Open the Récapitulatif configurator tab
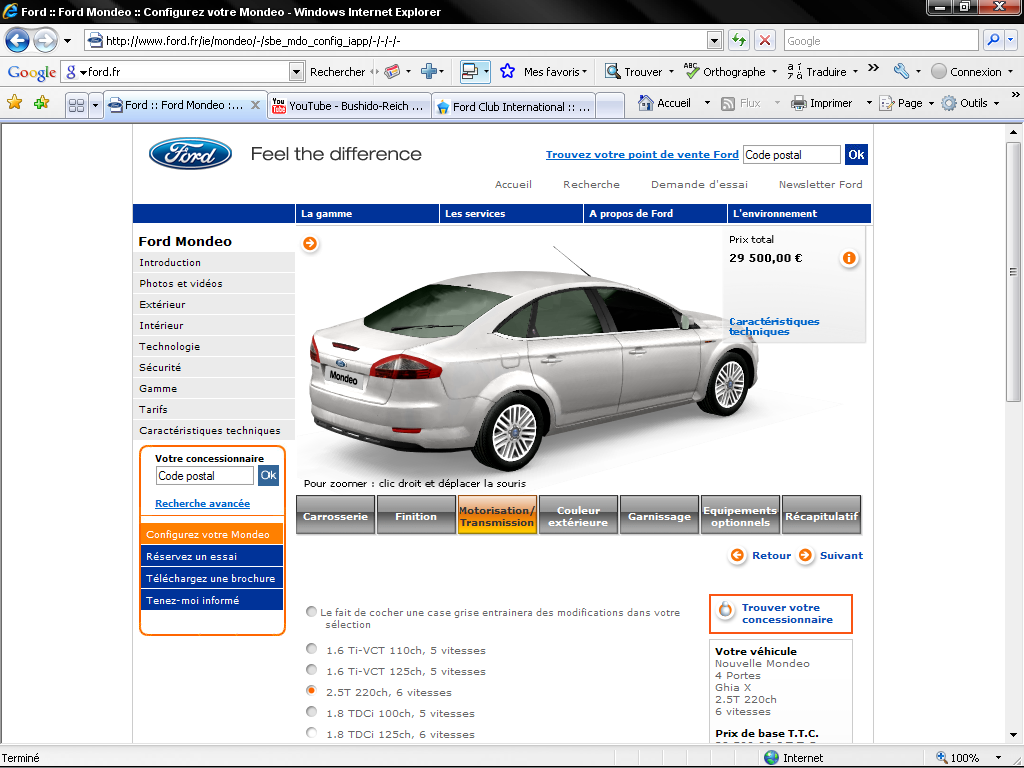Screen dimensions: 1024x768 click(x=821, y=516)
